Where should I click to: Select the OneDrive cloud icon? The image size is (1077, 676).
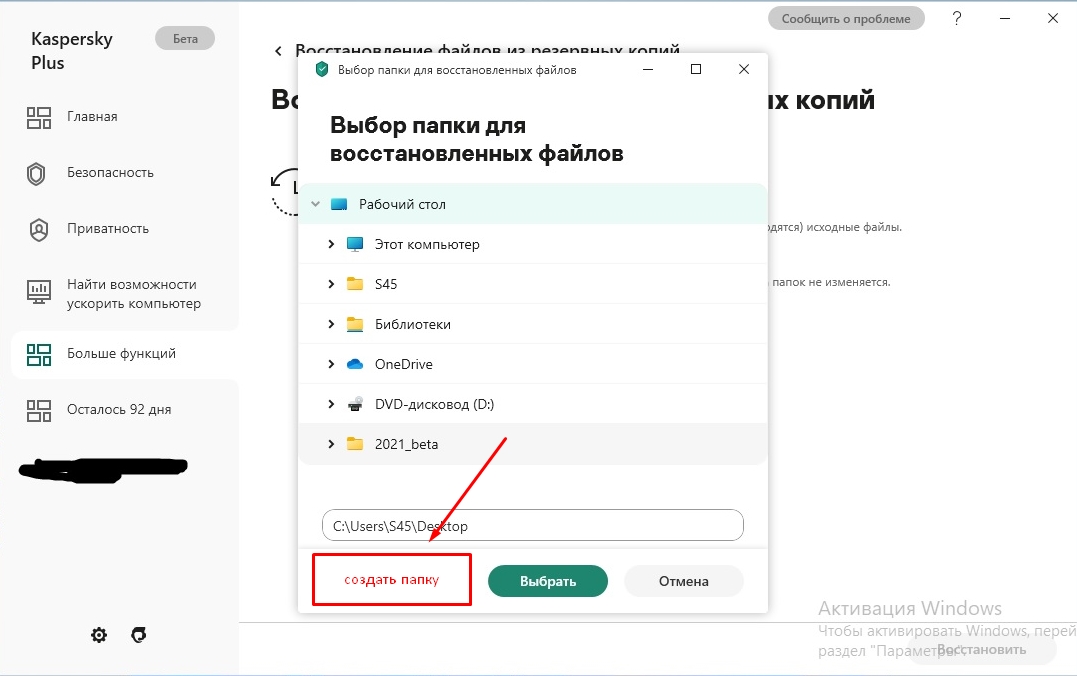point(355,364)
